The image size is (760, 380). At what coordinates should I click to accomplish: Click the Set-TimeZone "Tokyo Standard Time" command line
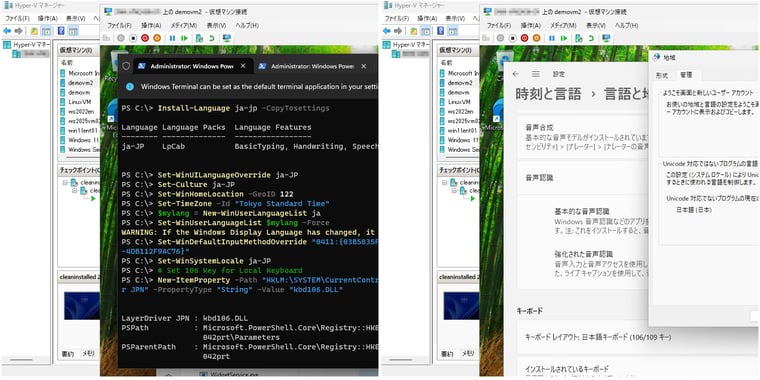tap(225, 203)
